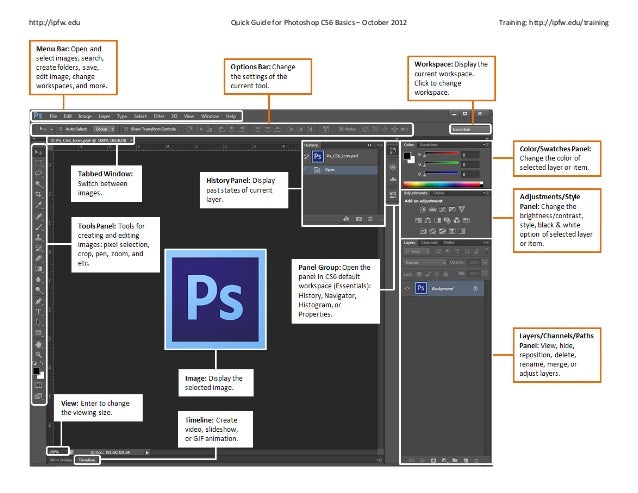638x493 pixels.
Task: Open the Timeline tab at bottom
Action: tap(87, 460)
